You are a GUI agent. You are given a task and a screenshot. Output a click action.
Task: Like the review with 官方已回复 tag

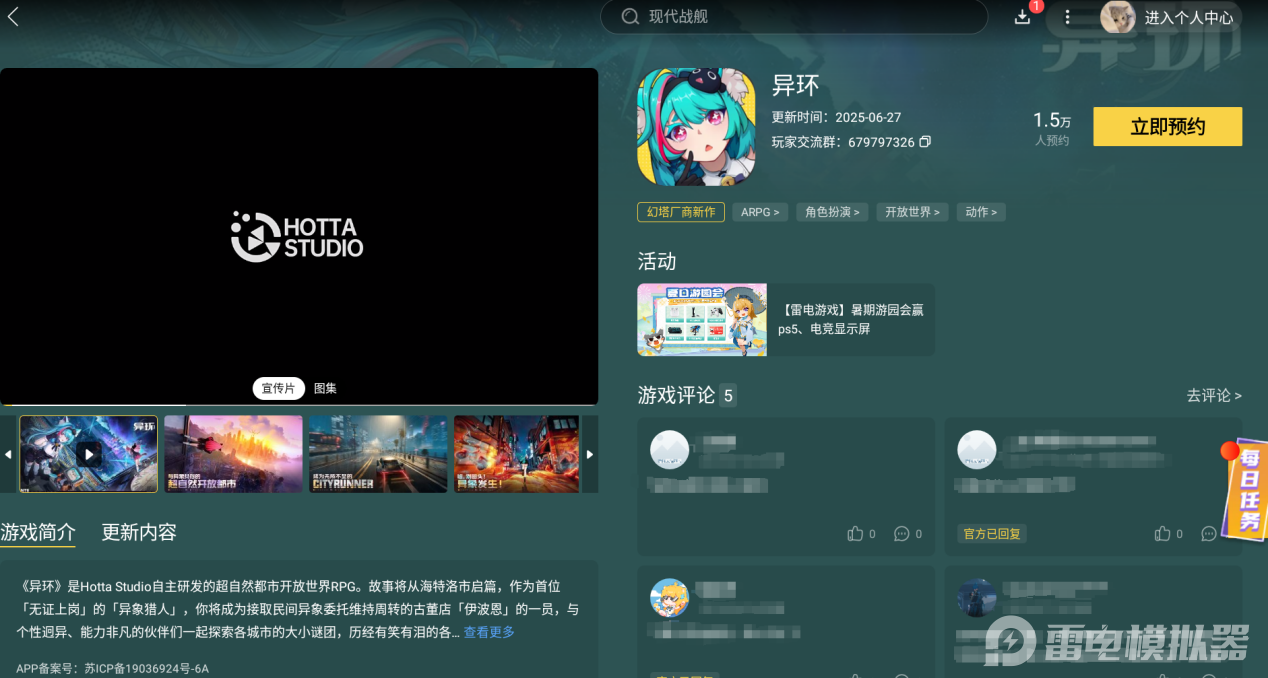[x=1162, y=534]
